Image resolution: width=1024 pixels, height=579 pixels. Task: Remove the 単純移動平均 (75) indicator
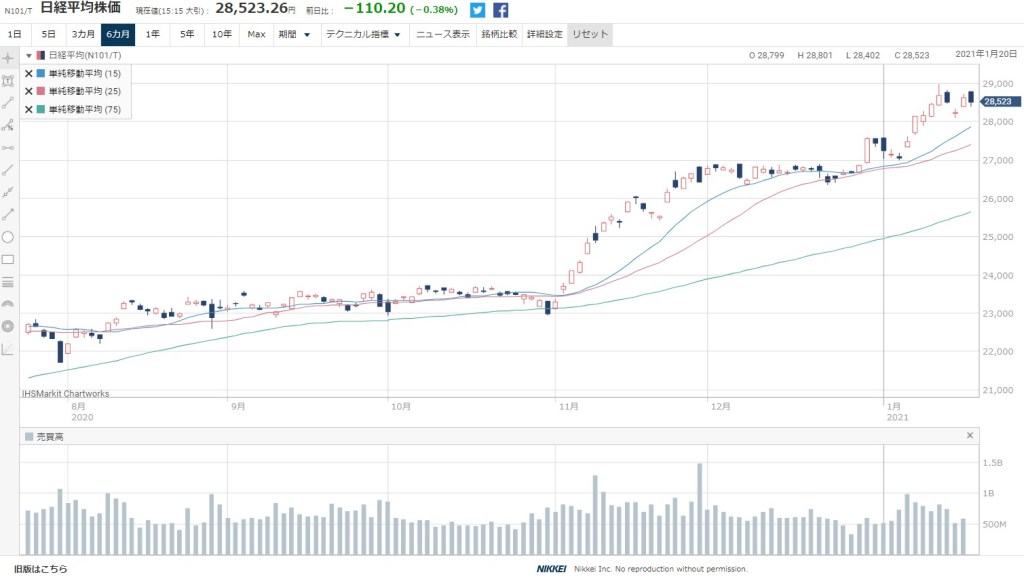28,109
